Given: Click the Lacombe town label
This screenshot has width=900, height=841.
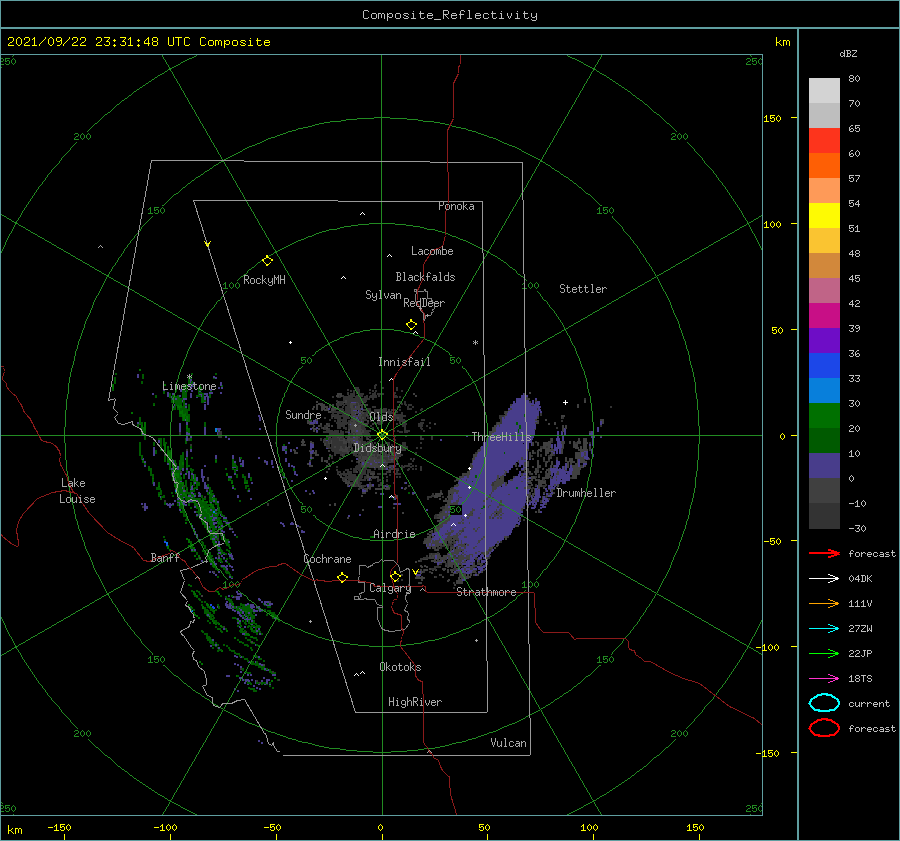Looking at the screenshot, I should [x=432, y=251].
